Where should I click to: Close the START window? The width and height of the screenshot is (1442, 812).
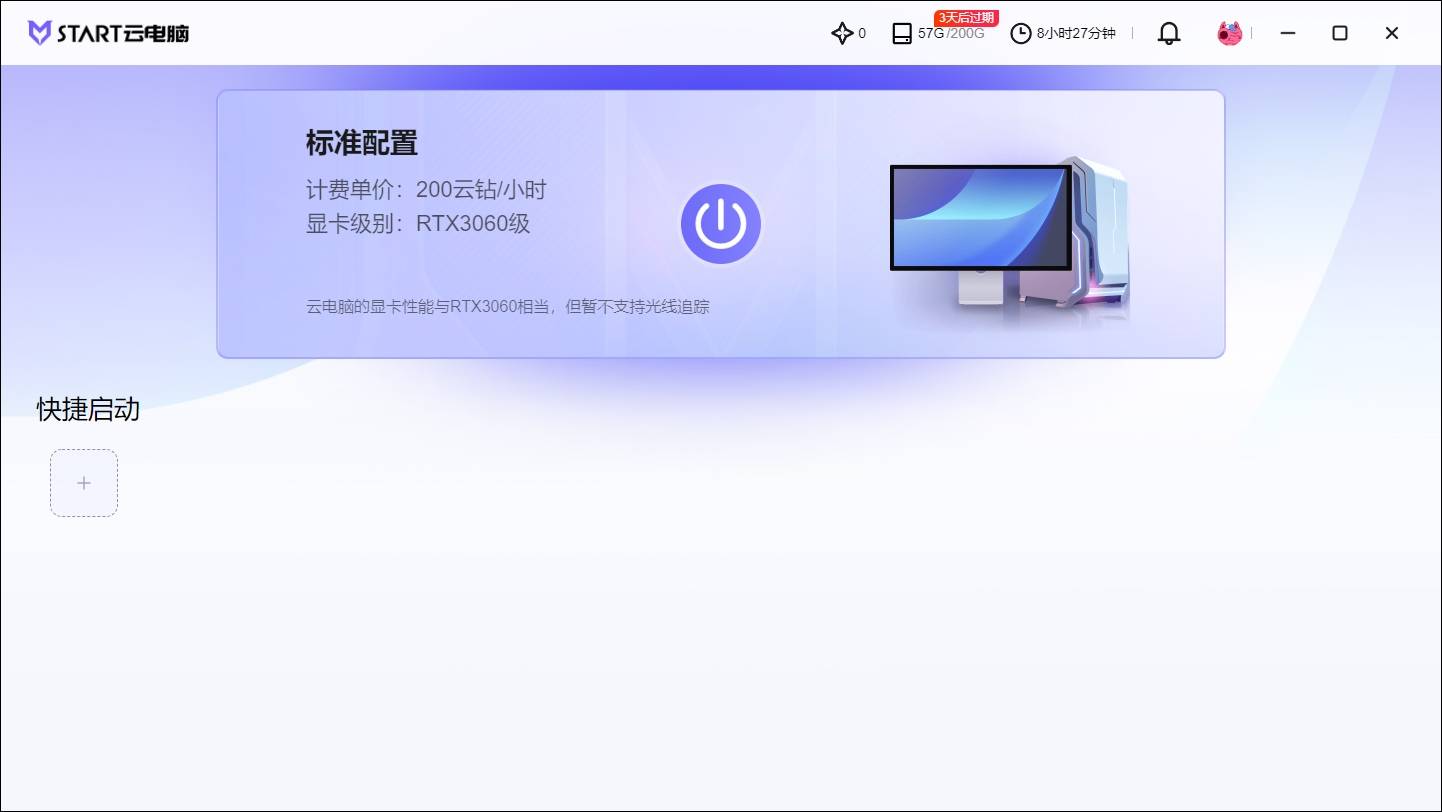(1392, 33)
